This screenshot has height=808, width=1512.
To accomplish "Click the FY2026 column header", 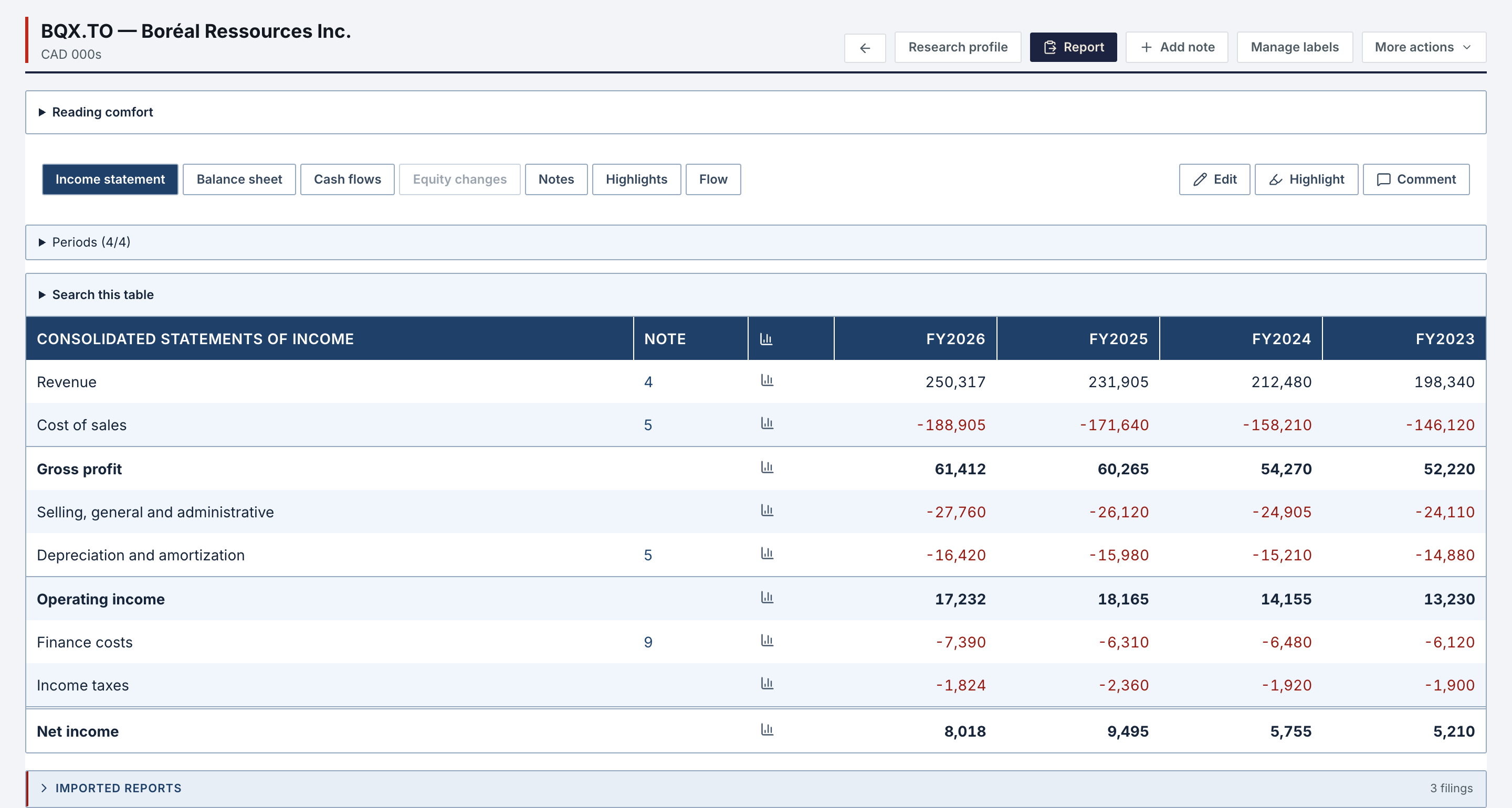I will (x=915, y=338).
